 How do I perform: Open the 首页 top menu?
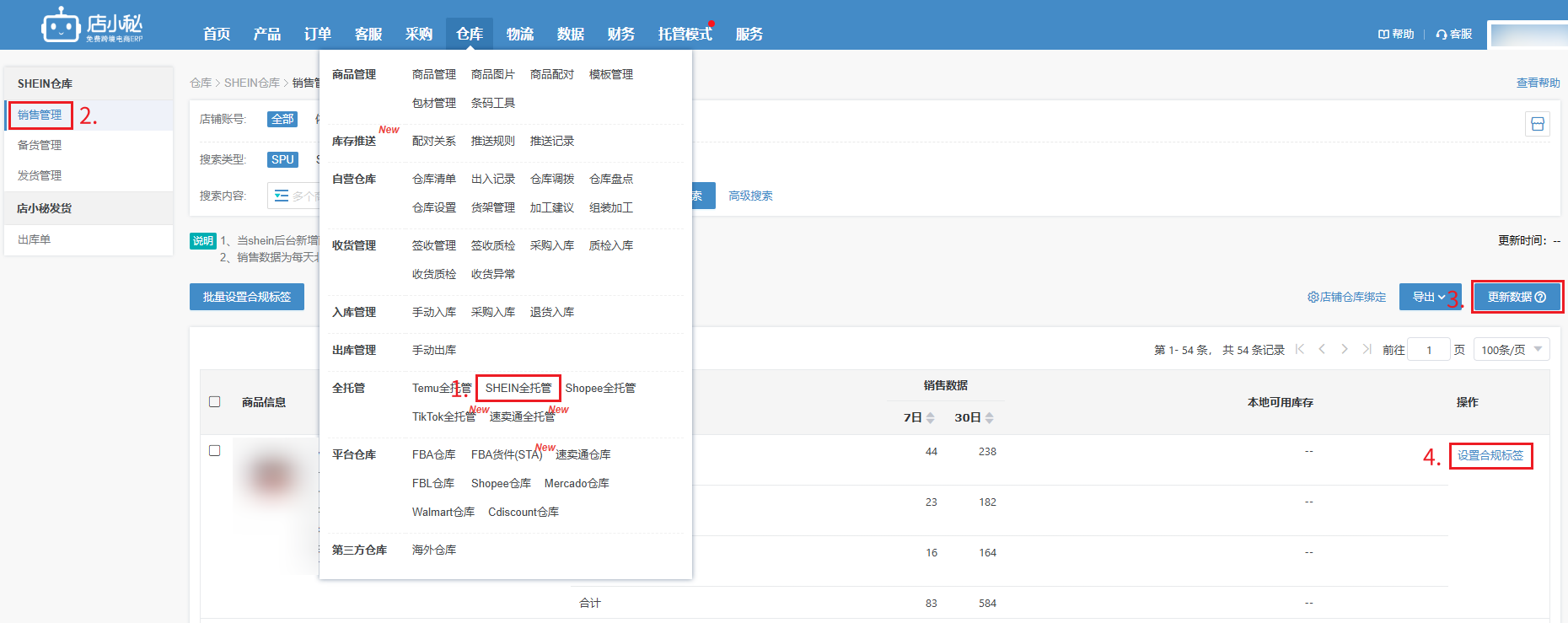217,34
